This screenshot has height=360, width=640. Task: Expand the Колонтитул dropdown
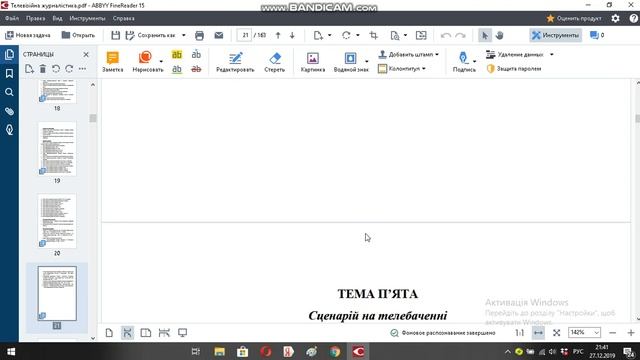click(424, 69)
